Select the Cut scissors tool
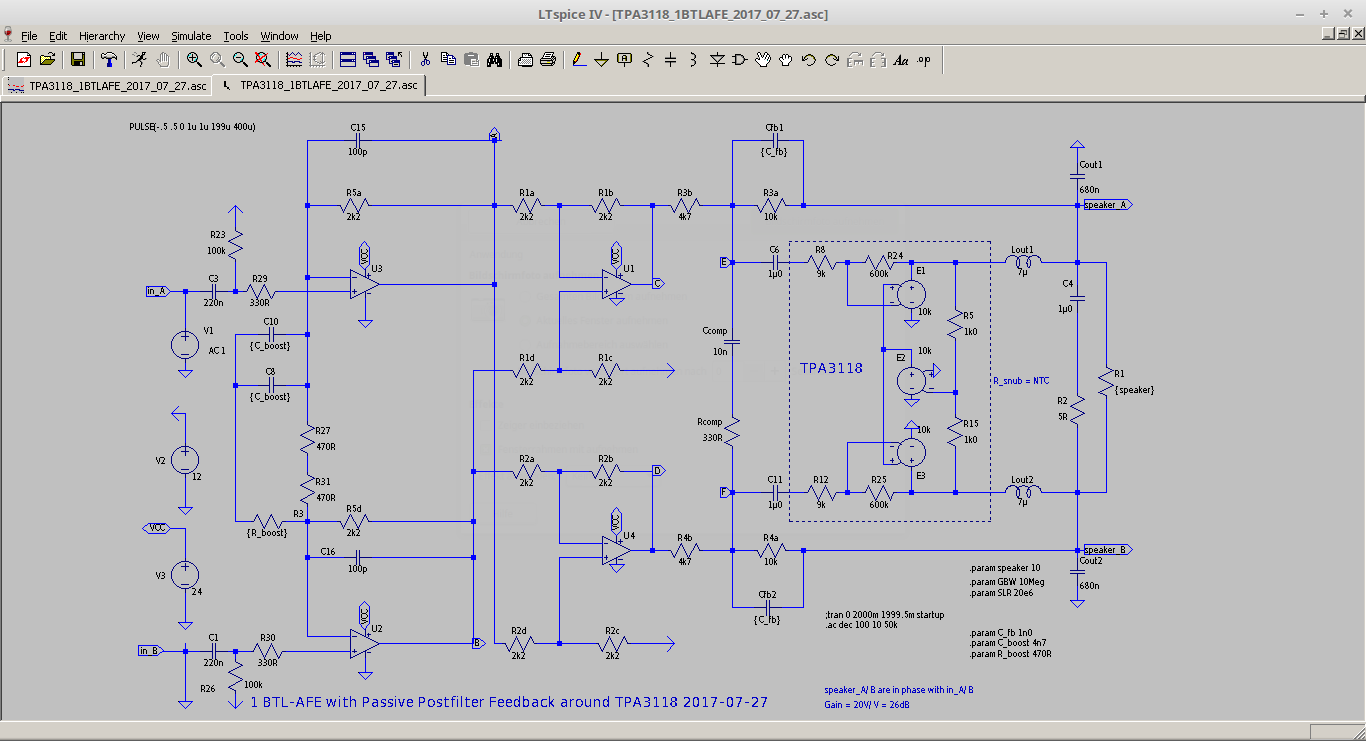 click(x=425, y=60)
